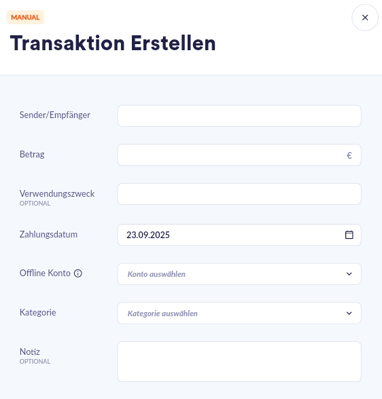Click the orange MANUAL badge

[x=25, y=17]
